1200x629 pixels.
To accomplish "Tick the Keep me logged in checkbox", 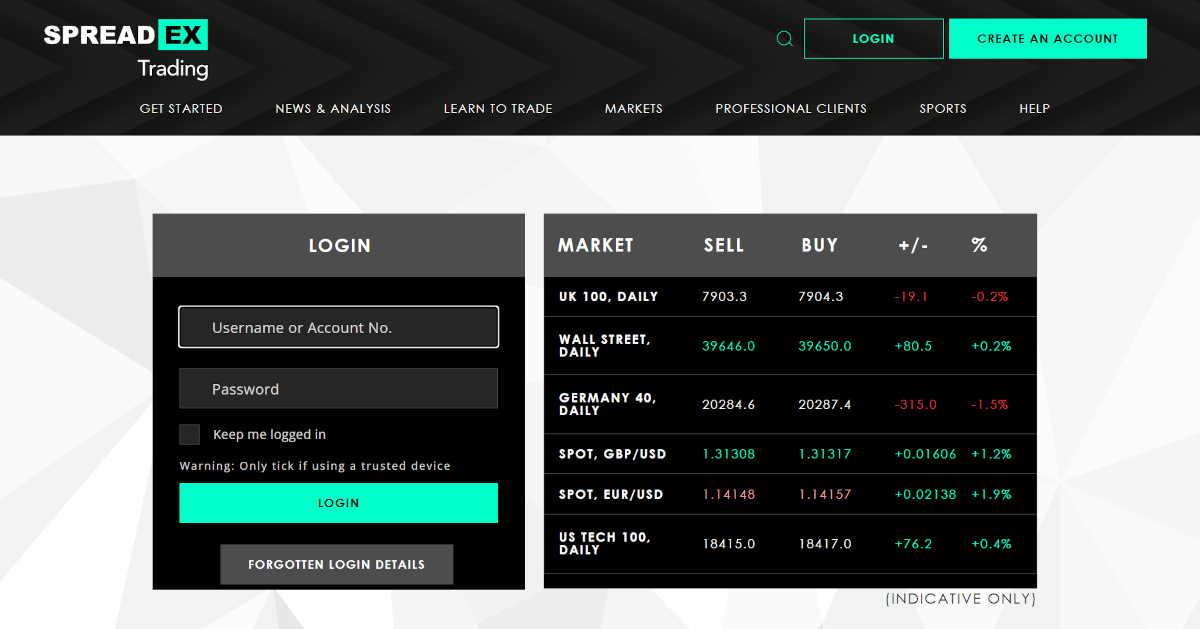I will coord(189,434).
